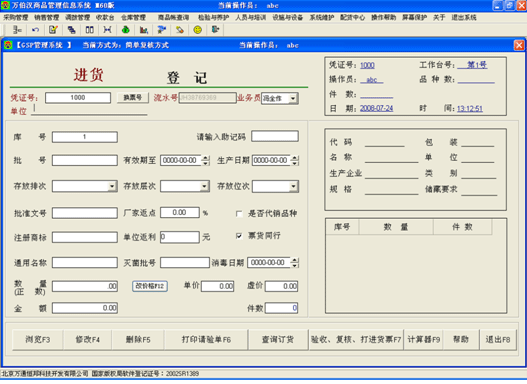Open the 采购管理 menu
This screenshot has width=527, height=384.
point(16,17)
